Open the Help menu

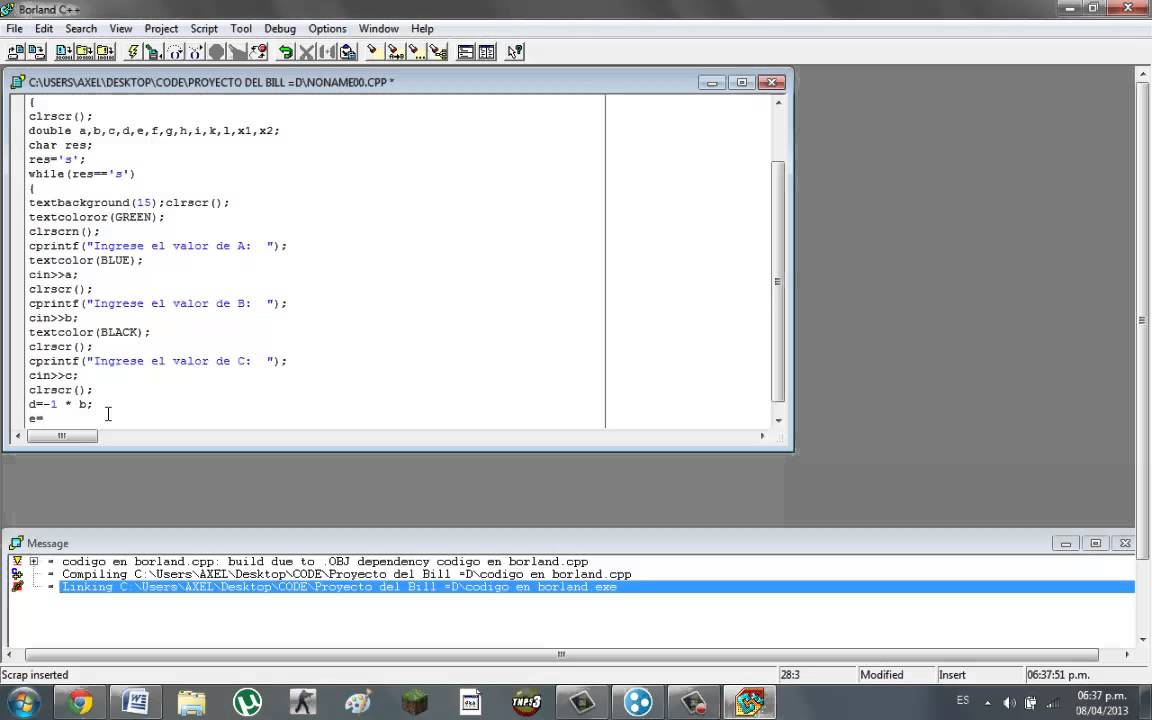click(422, 29)
